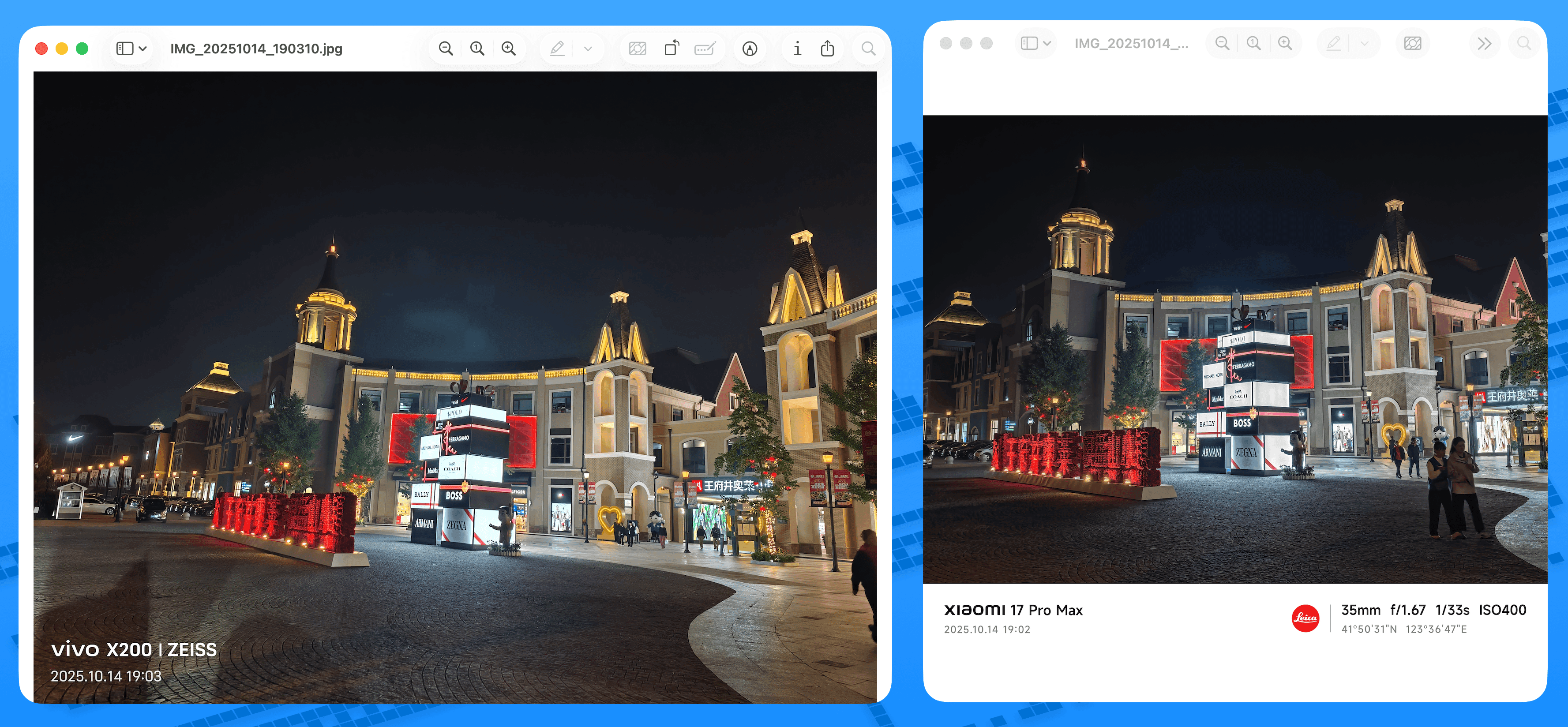Click actual size zoom in left window
The width and height of the screenshot is (1568, 727).
pyautogui.click(x=477, y=49)
